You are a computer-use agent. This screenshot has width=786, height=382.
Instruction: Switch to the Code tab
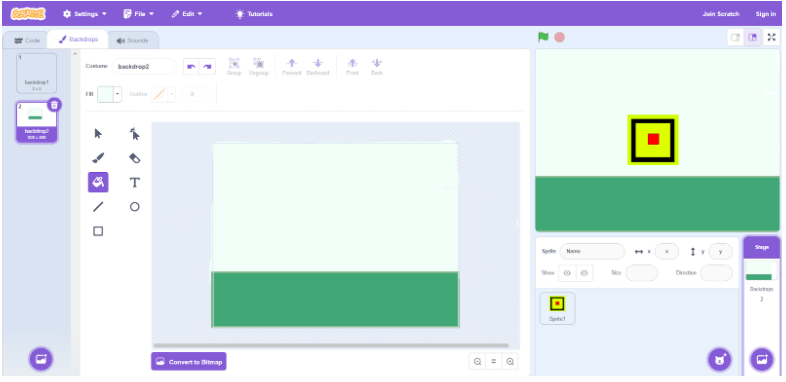[27, 41]
